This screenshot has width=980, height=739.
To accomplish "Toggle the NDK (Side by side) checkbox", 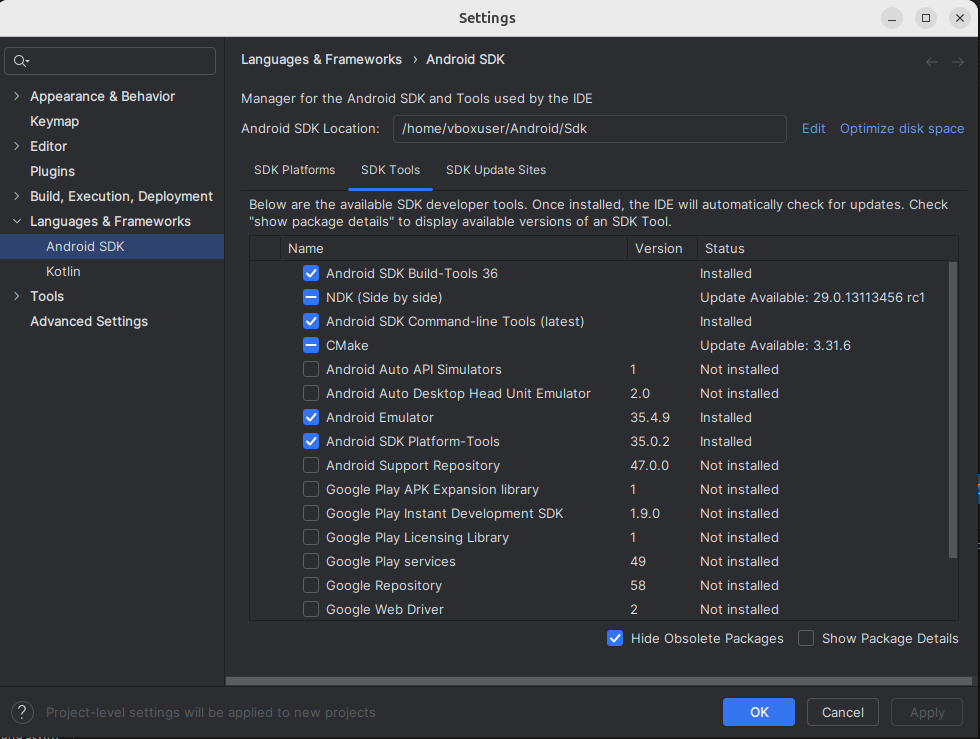I will (x=311, y=297).
